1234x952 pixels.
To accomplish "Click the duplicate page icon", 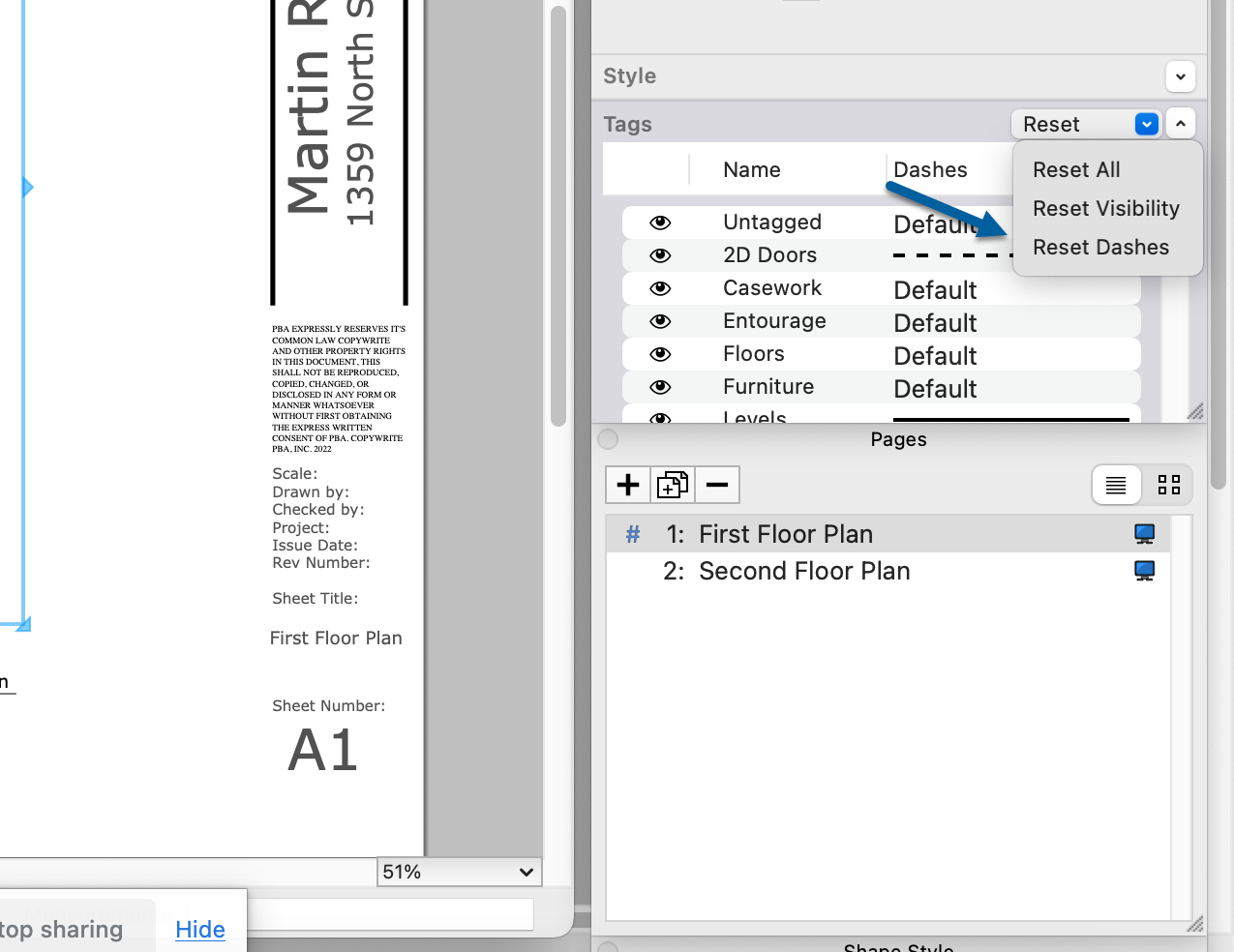I will (673, 485).
